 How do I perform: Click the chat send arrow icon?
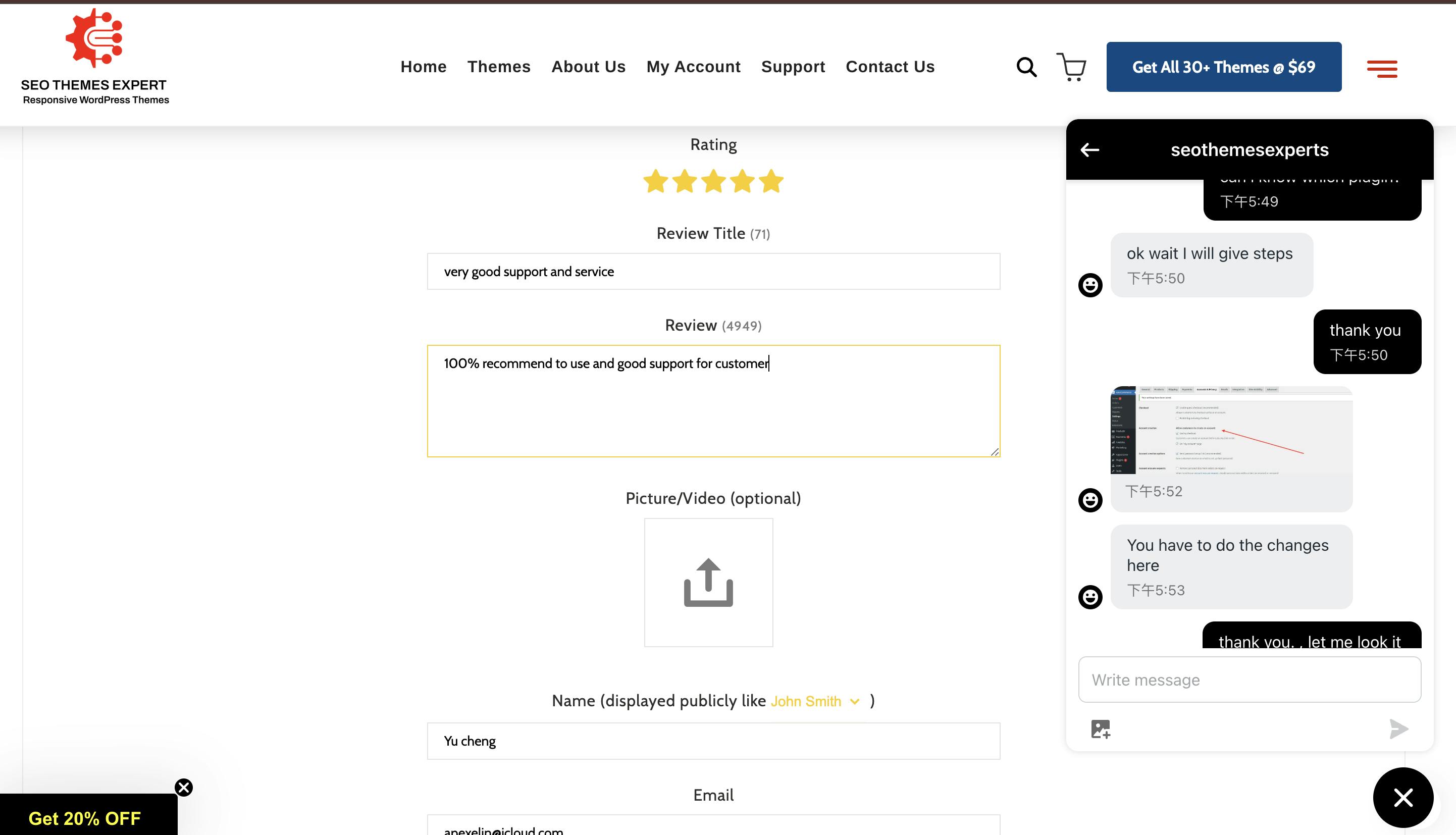pos(1398,729)
